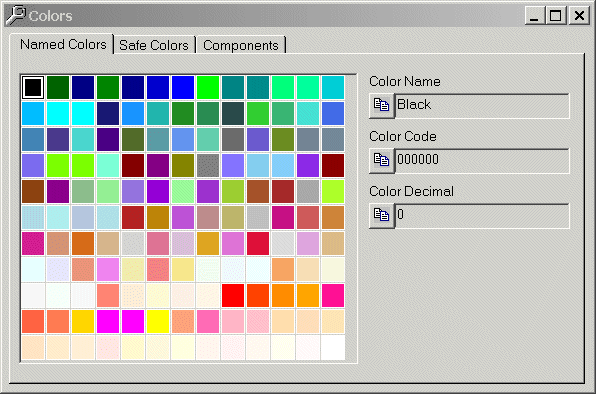This screenshot has height=394, width=596.
Task: Select the bright yellow swatch
Action: 158,321
